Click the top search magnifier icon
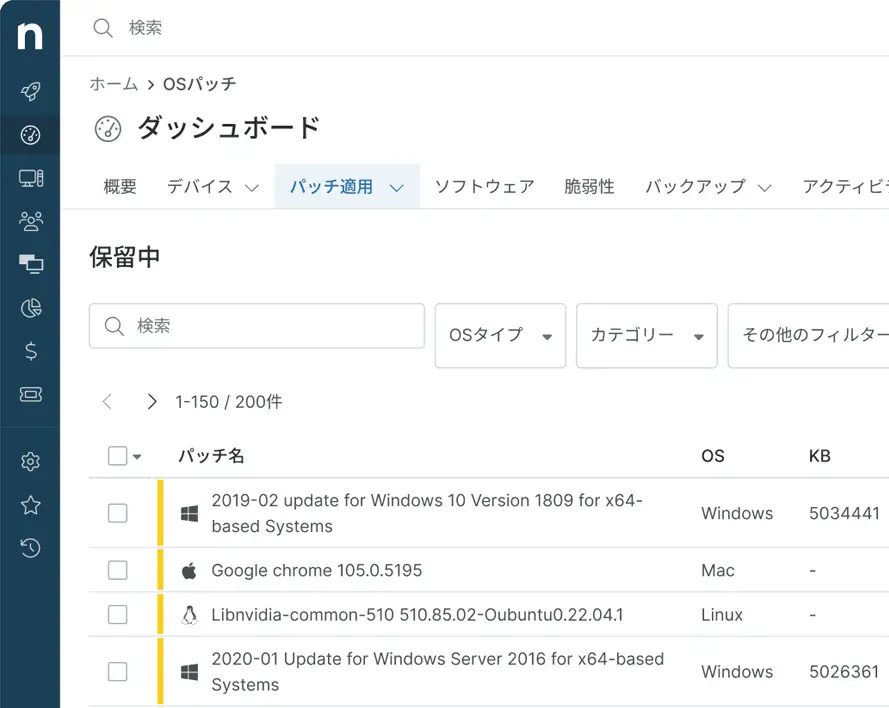889x708 pixels. coord(103,28)
